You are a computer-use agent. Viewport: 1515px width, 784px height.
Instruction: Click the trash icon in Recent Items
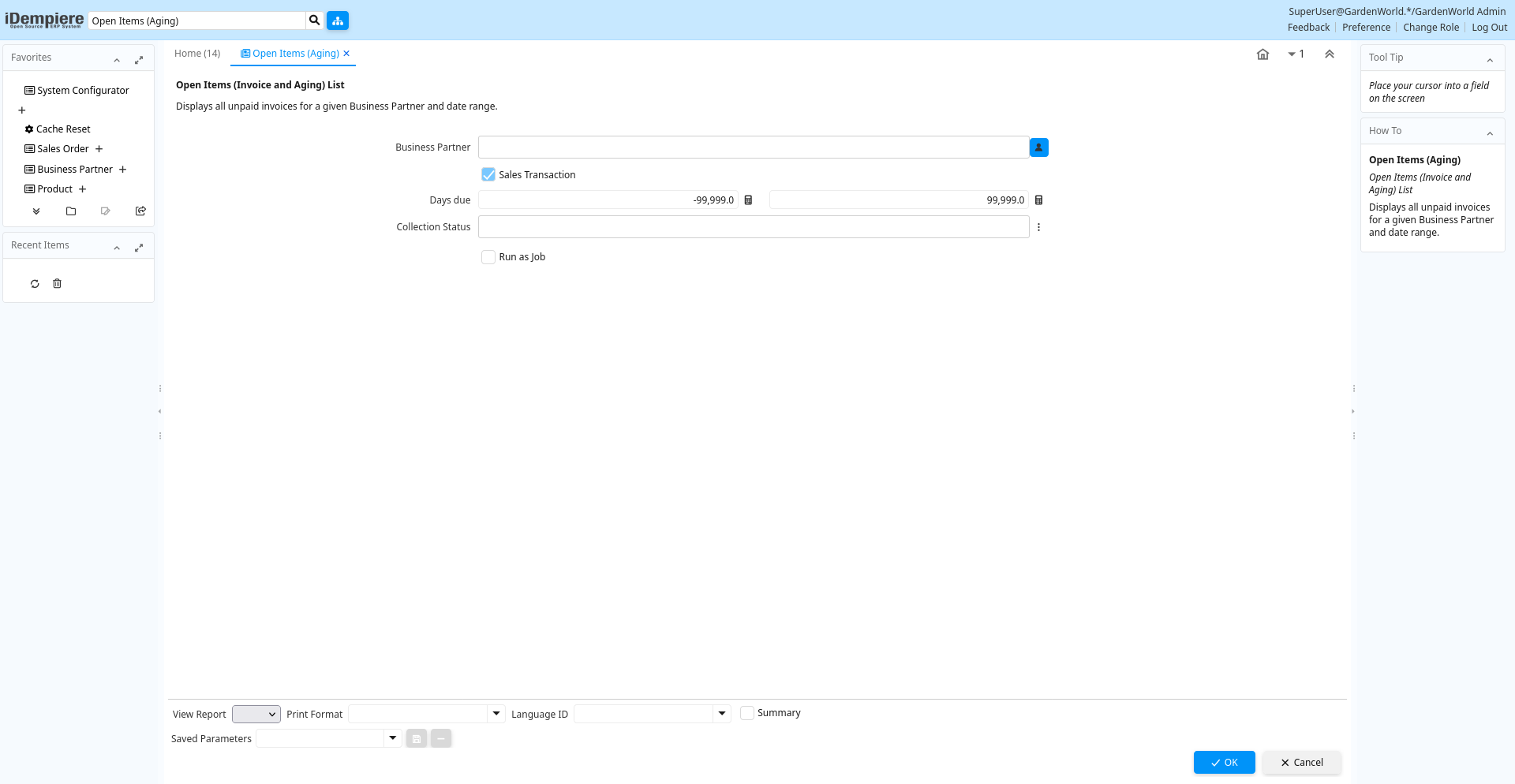(x=57, y=284)
